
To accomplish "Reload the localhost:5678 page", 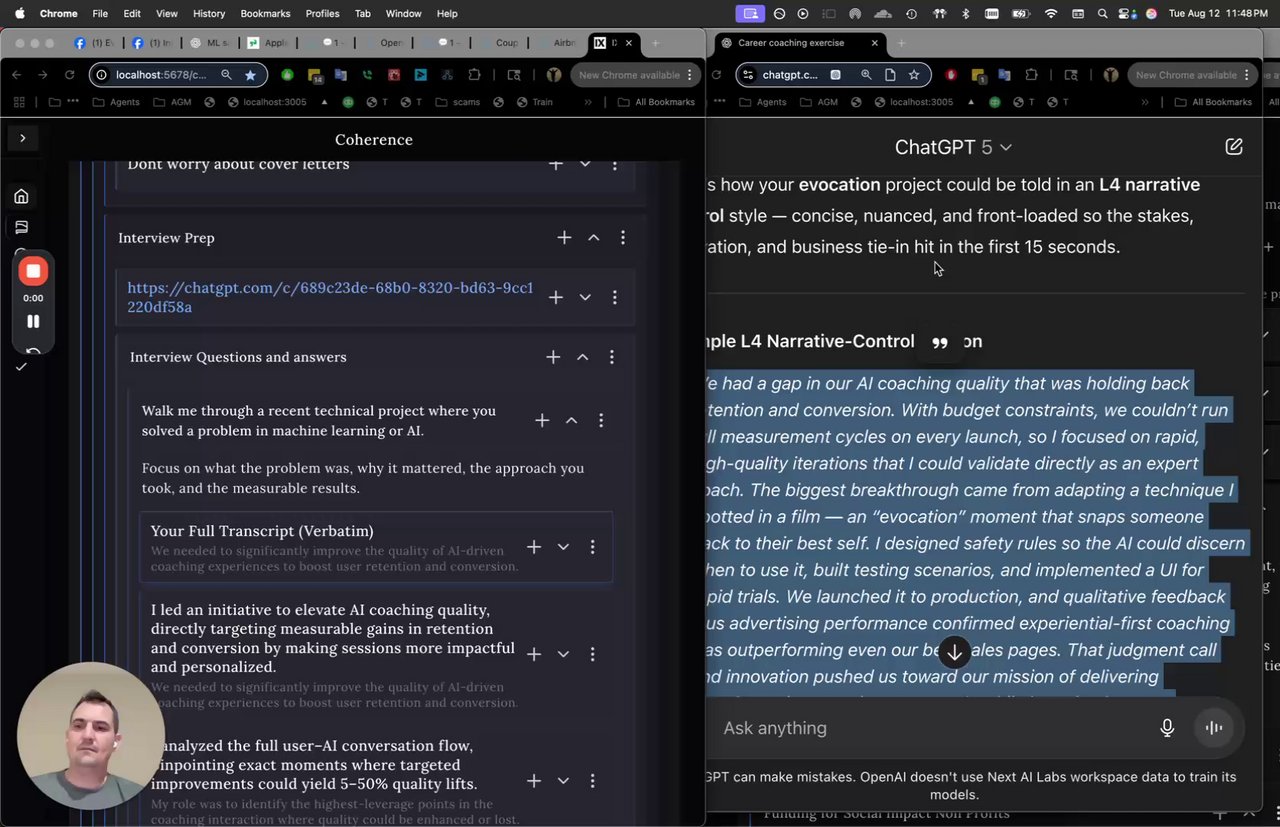I will pos(69,75).
